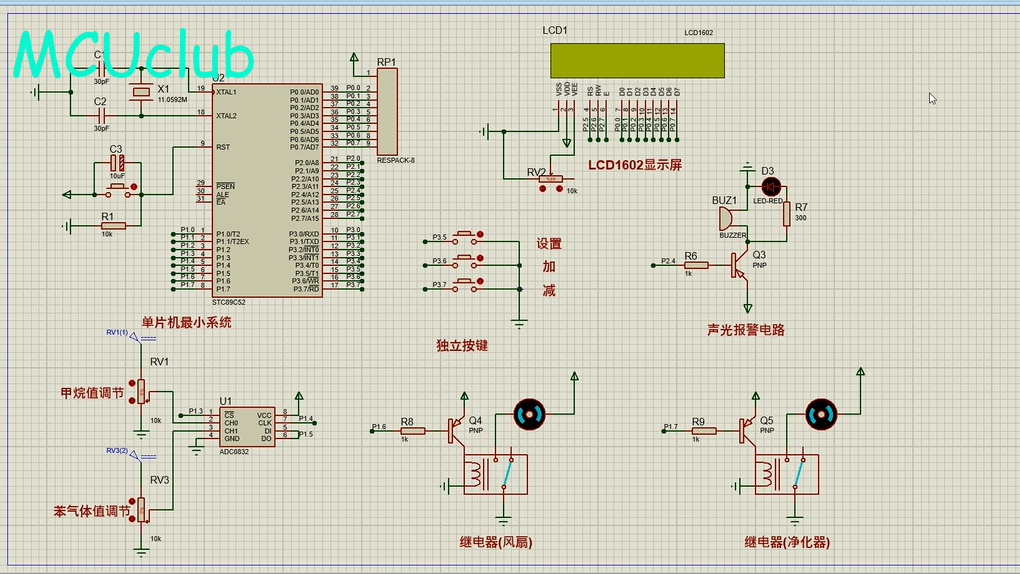Select the STC89C52 microcontroller chip U2
Screen dimensions: 1020x574
click(266, 190)
